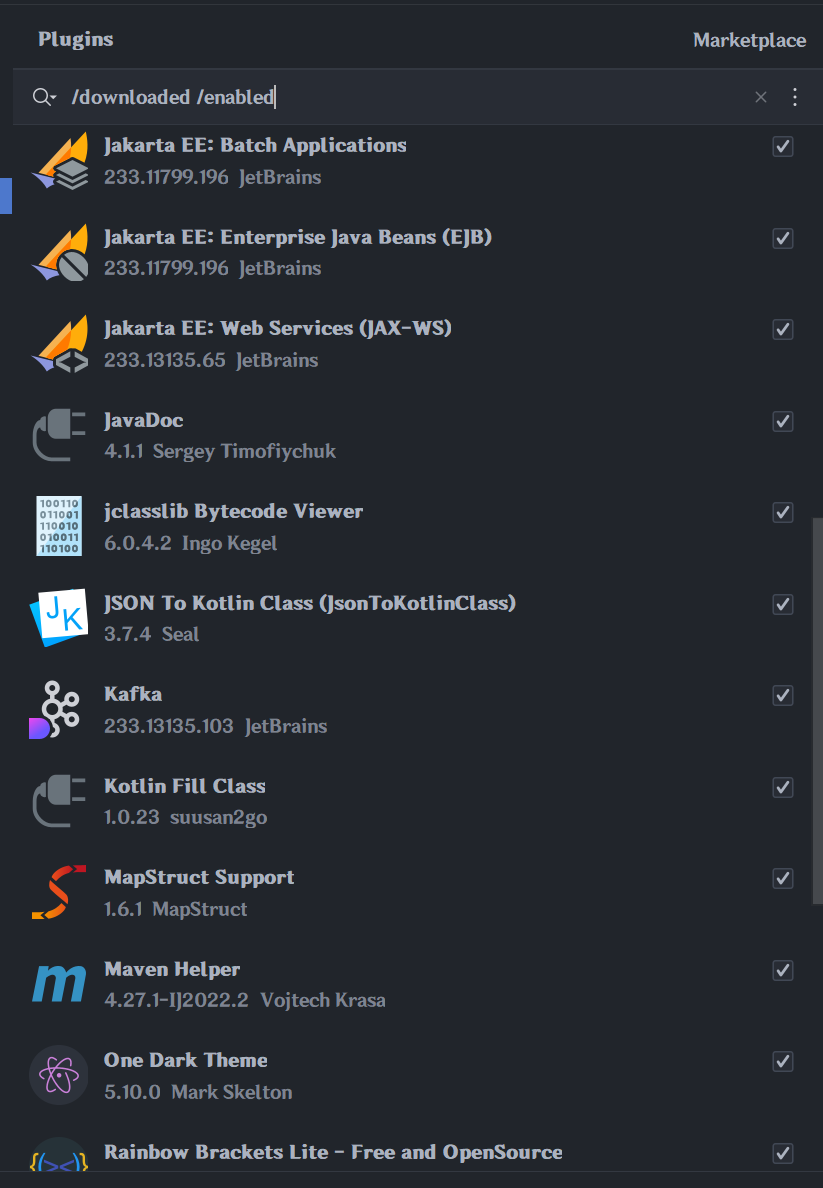The height and width of the screenshot is (1188, 823).
Task: Select One Dark Theme plugin name
Action: coord(186,1060)
